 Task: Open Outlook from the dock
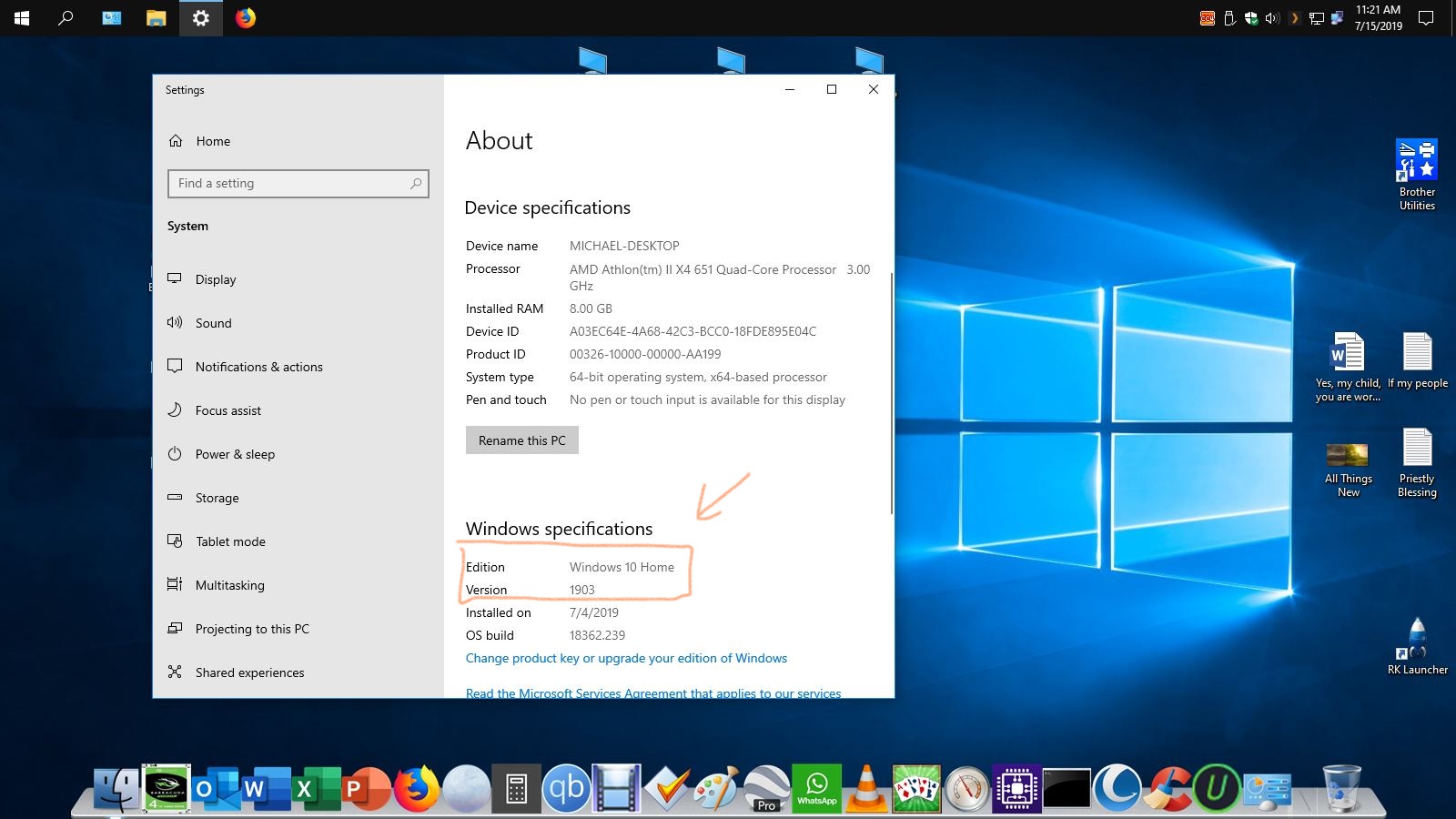217,788
